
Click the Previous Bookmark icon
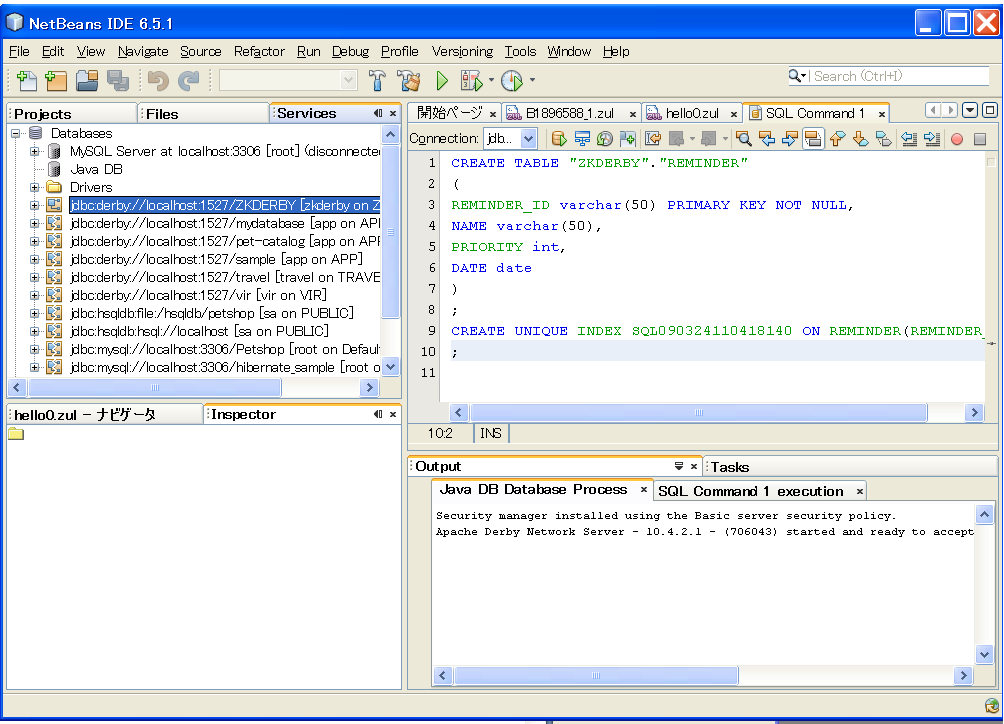838,138
